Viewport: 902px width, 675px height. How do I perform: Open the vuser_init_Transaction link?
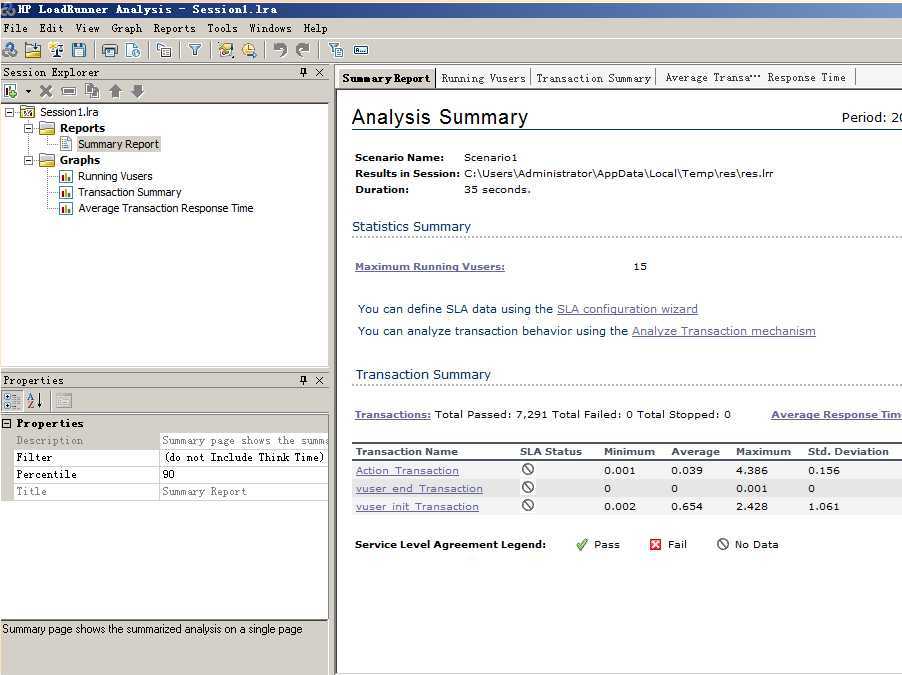[417, 506]
